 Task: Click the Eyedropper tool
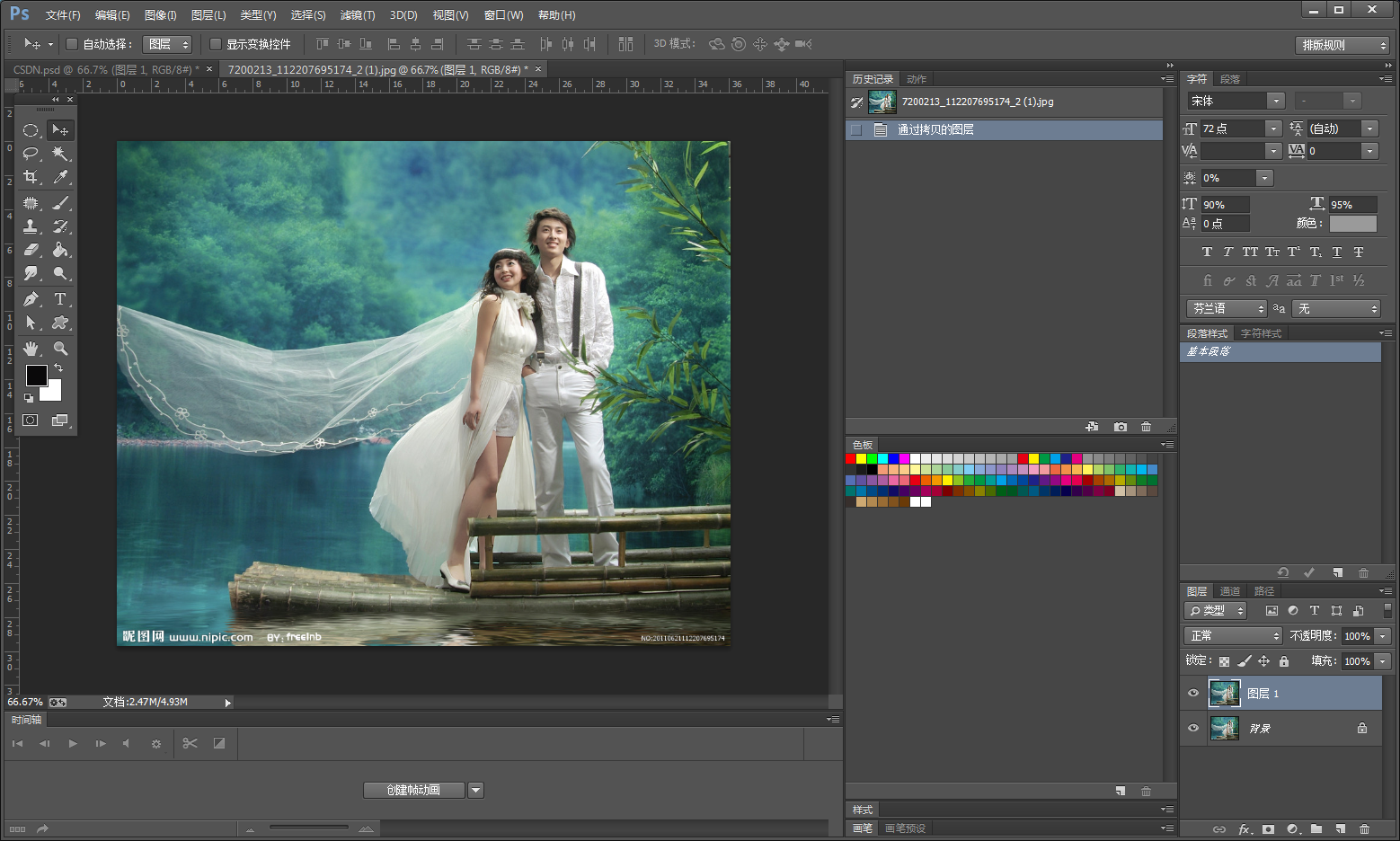tap(60, 177)
